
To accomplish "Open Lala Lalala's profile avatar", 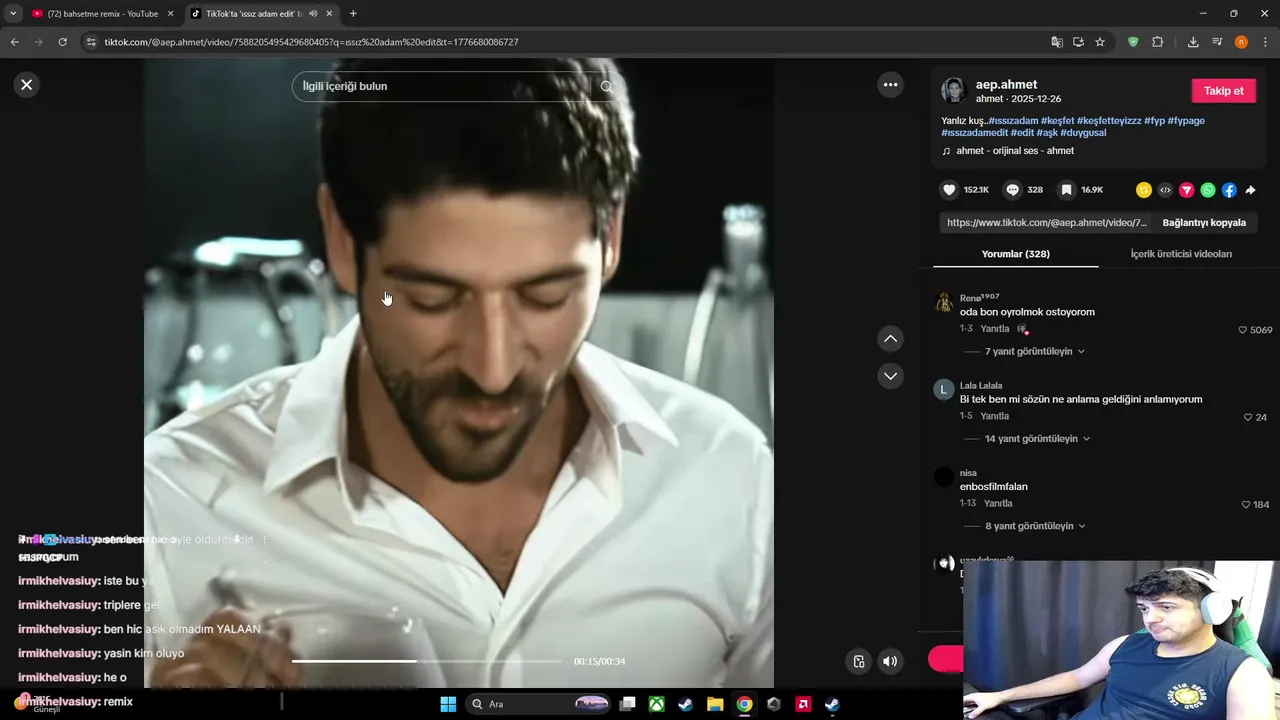I will 943,390.
